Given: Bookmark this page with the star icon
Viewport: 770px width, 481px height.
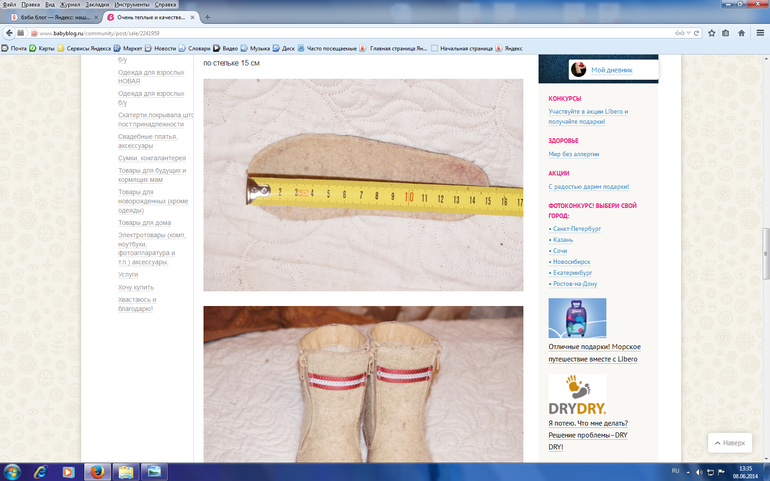Looking at the screenshot, I should [712, 33].
